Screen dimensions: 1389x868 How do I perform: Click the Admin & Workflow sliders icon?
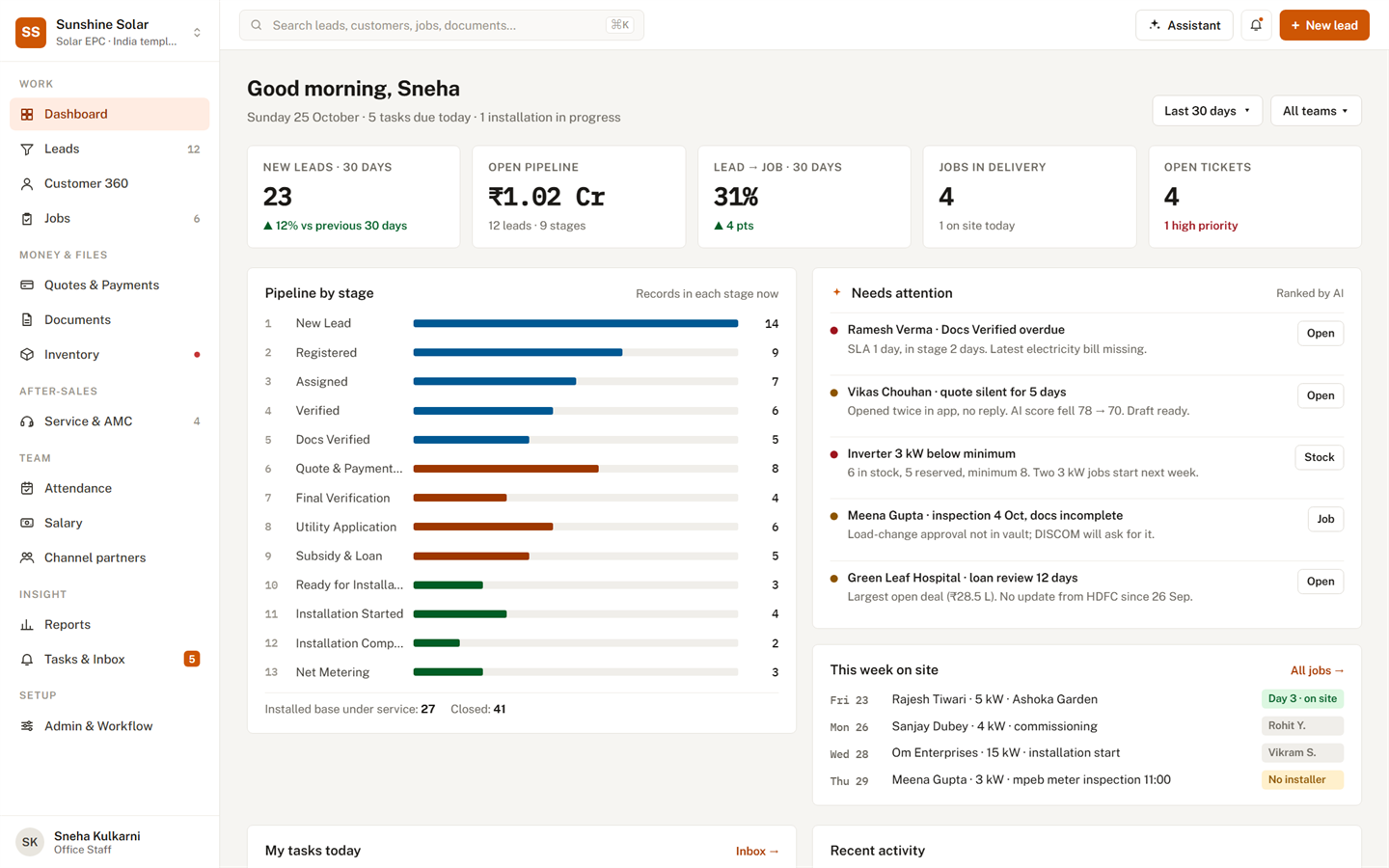coord(27,726)
